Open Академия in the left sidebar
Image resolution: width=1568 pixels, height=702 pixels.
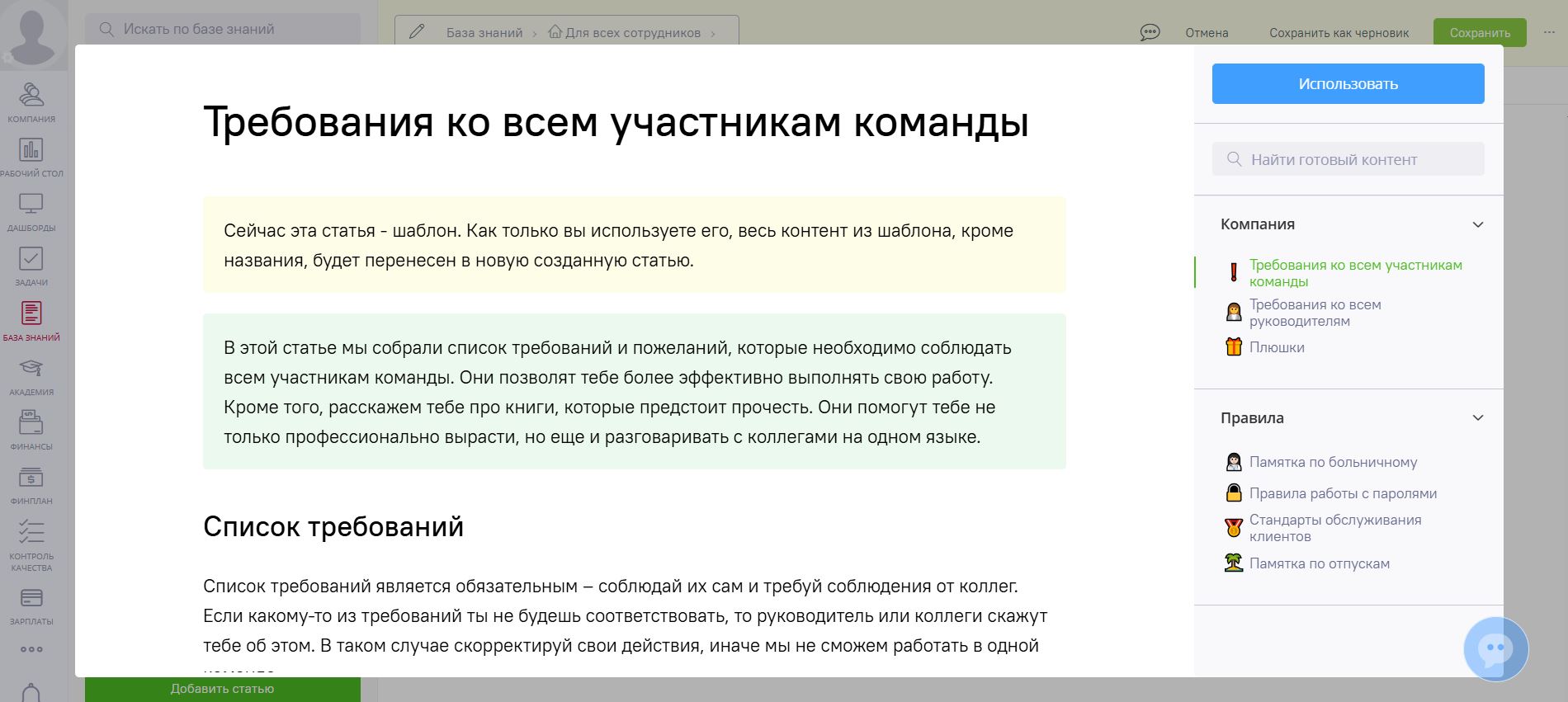[31, 375]
